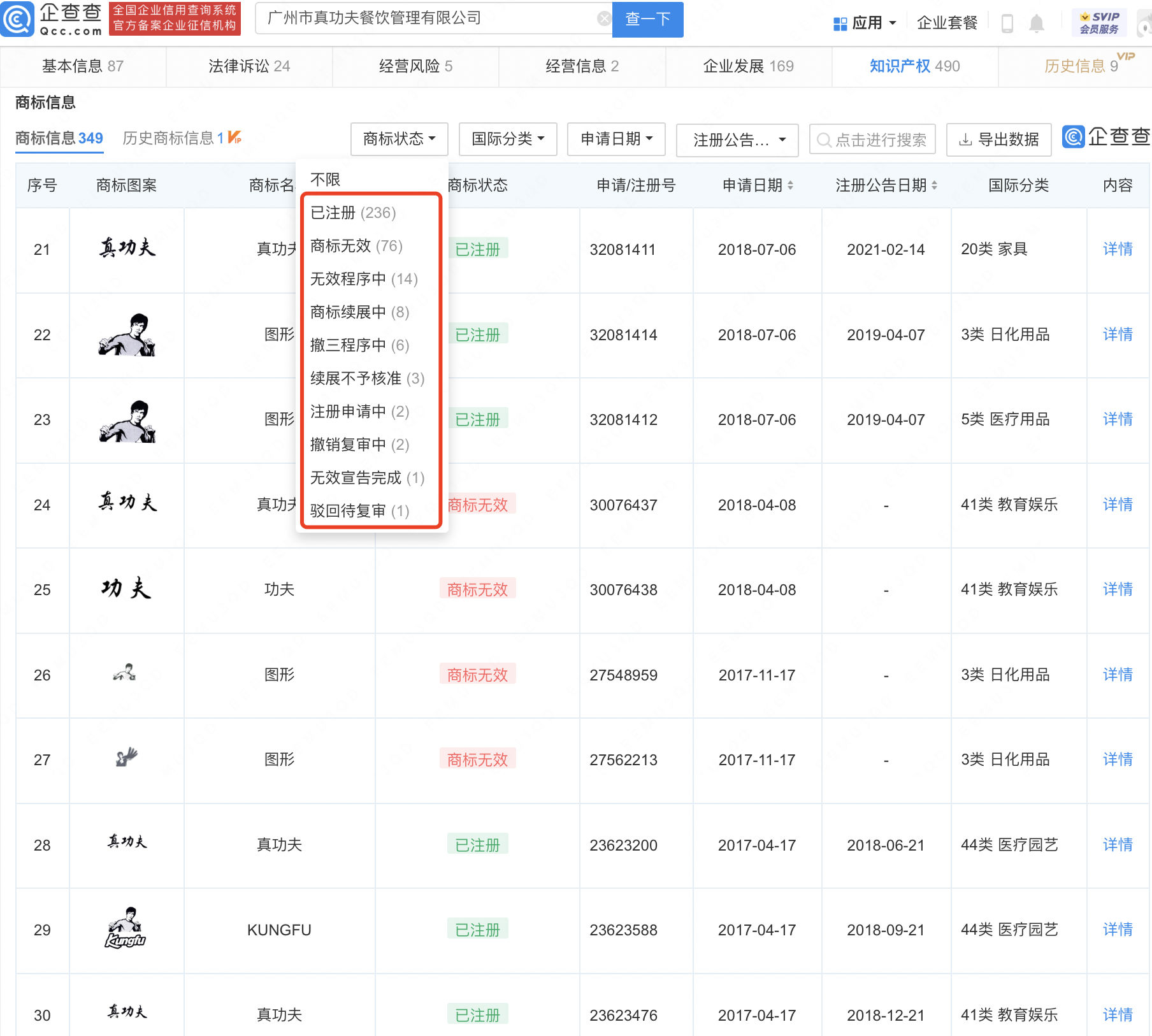
Task: Select 注册申请中 (2) status option
Action: click(360, 412)
